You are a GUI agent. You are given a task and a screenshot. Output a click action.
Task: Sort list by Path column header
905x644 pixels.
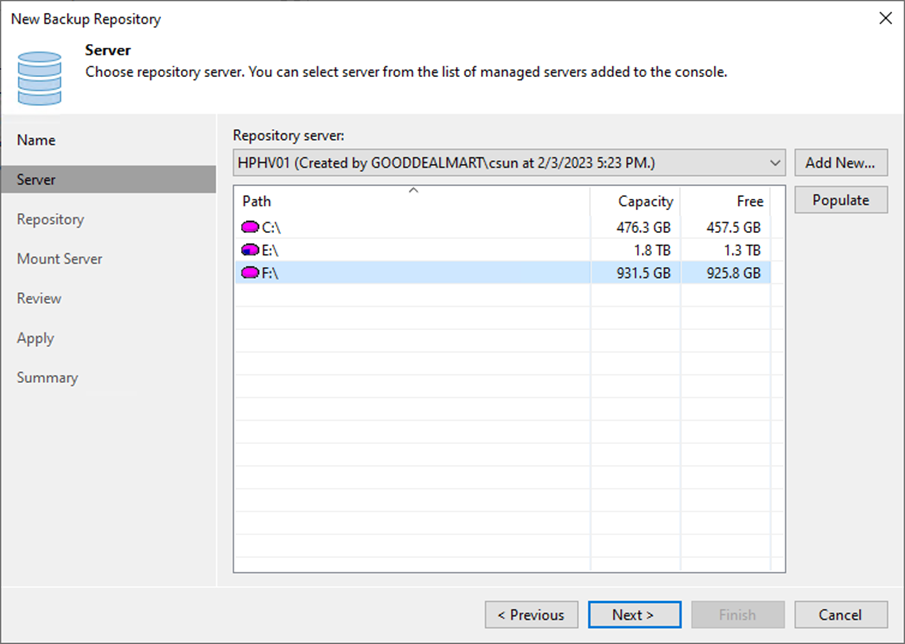[x=410, y=201]
